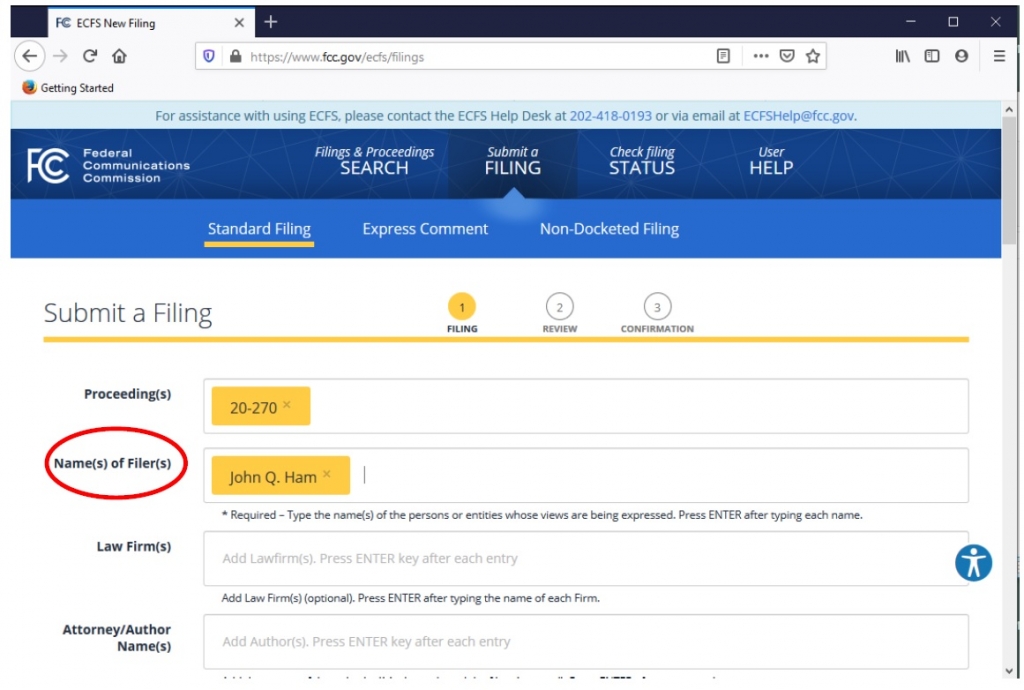The height and width of the screenshot is (690, 1024).
Task: Open the page actions three-dot menu
Action: point(761,56)
